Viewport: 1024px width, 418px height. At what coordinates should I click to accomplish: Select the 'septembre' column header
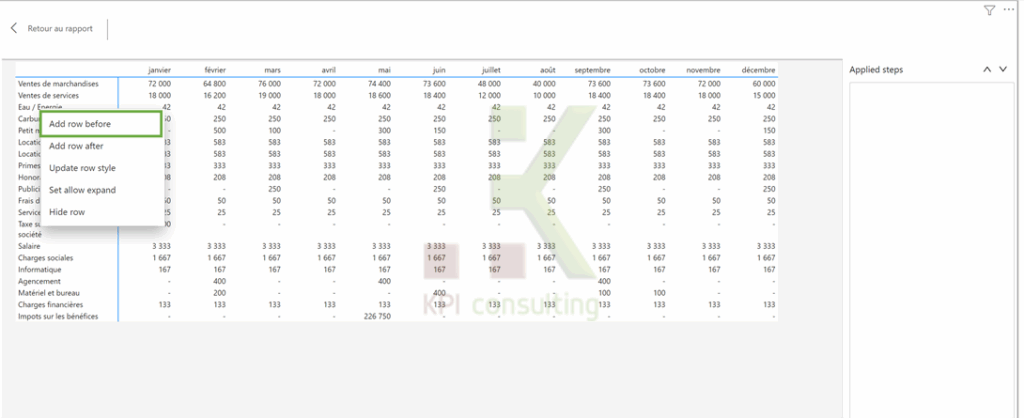coord(593,70)
